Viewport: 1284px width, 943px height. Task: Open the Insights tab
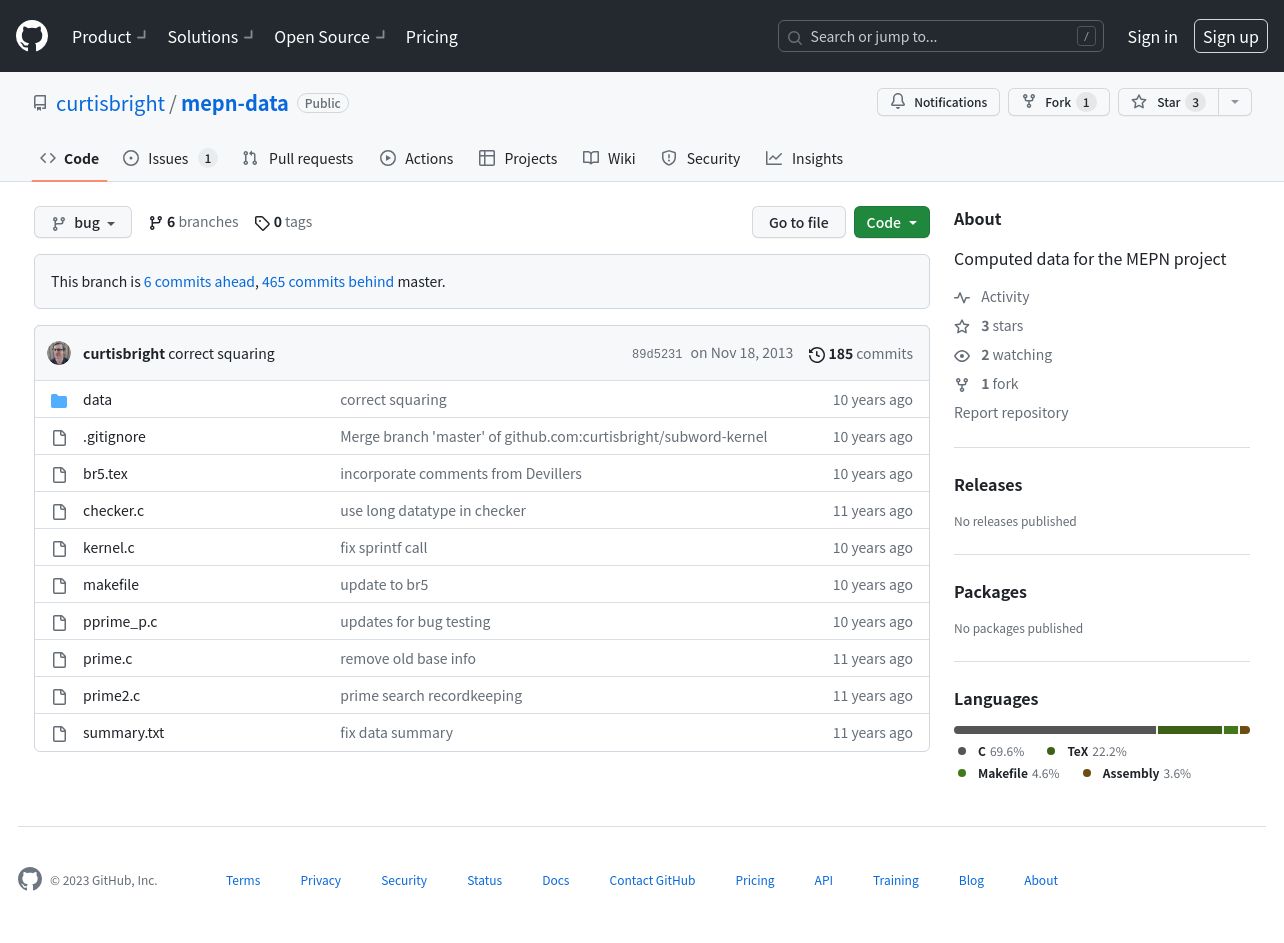(805, 158)
